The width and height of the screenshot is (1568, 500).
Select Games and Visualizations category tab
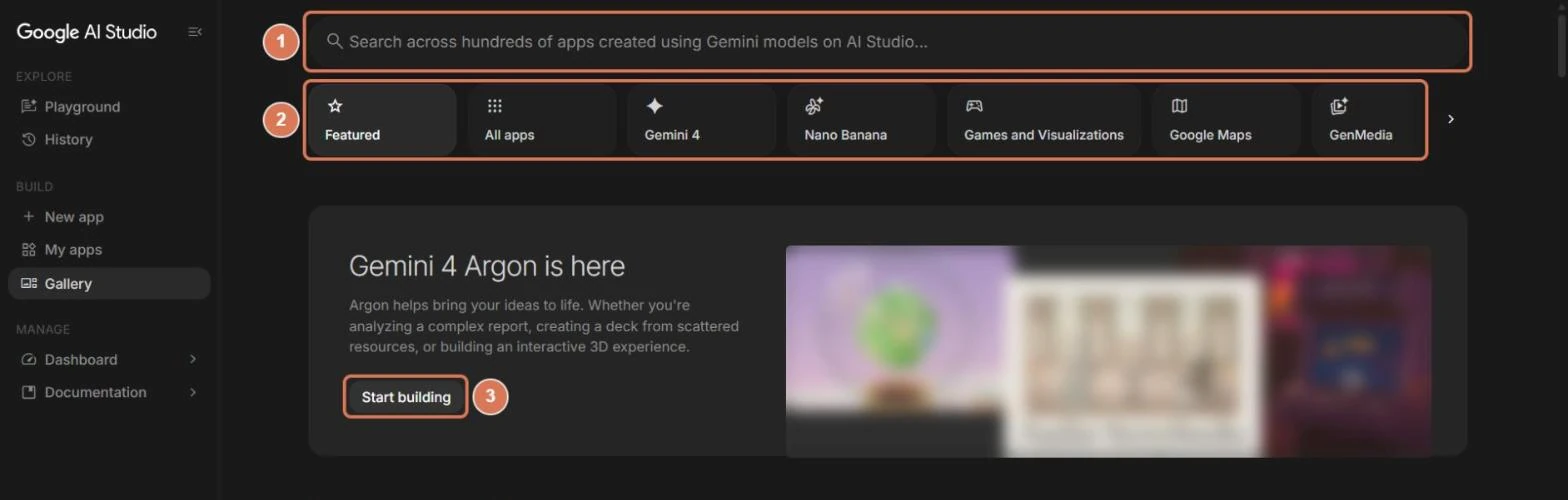point(1044,120)
